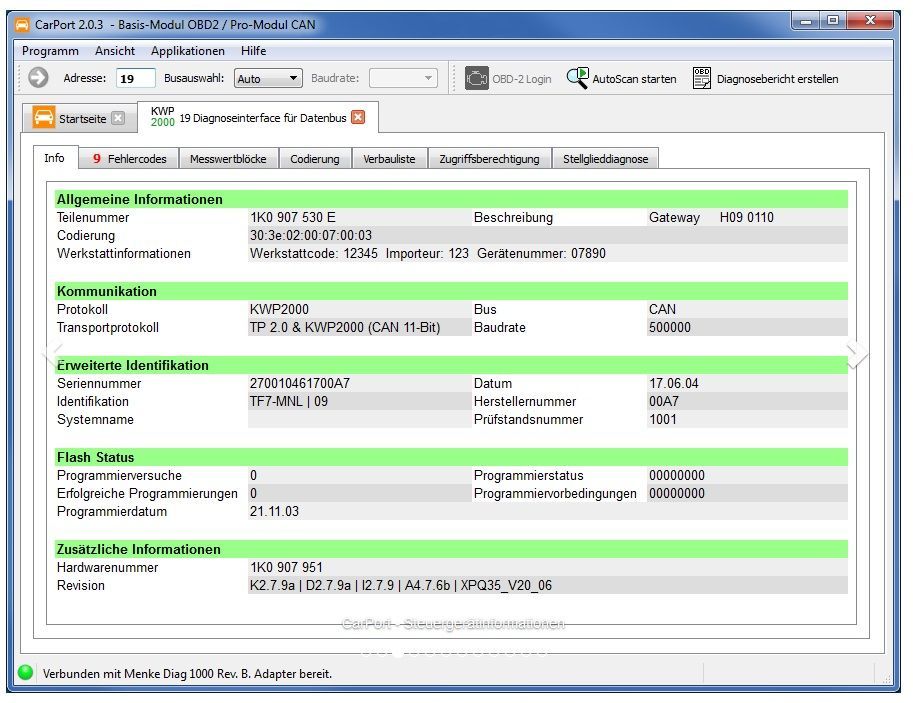Open the Hilfe menu
This screenshot has height=703, width=913.
(254, 51)
